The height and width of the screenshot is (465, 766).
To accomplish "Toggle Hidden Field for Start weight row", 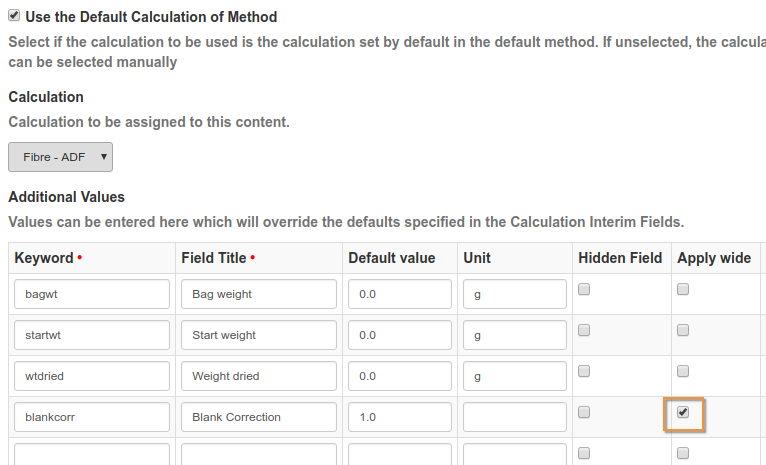I will pyautogui.click(x=585, y=331).
